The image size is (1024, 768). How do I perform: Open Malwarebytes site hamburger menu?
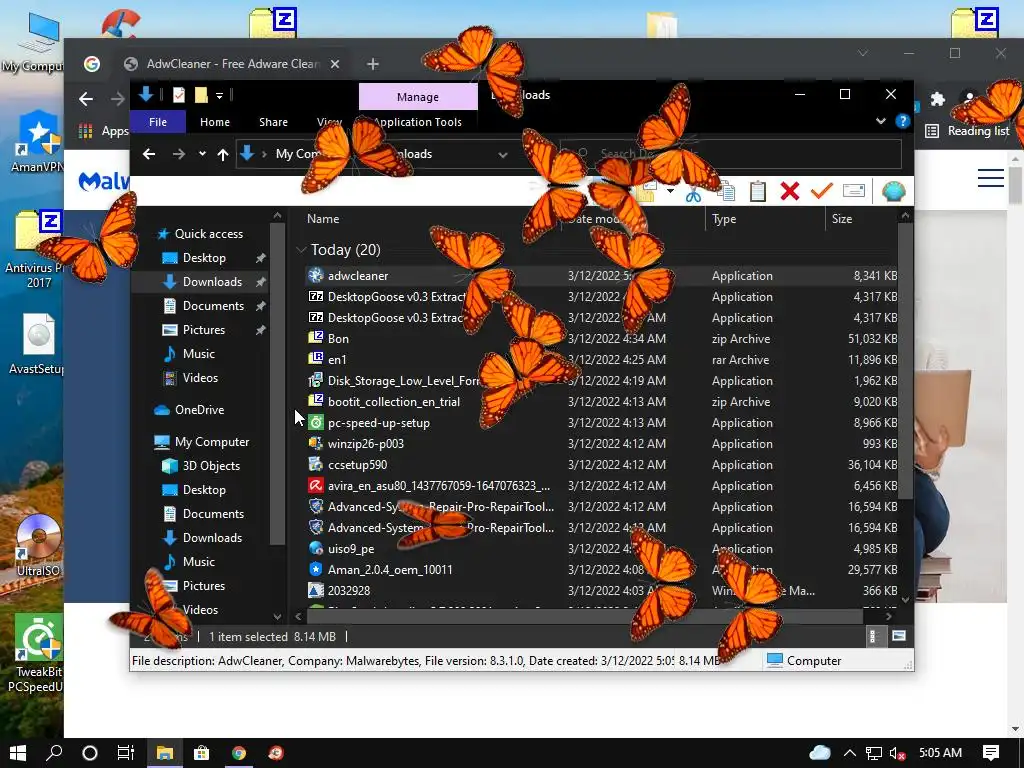990,178
